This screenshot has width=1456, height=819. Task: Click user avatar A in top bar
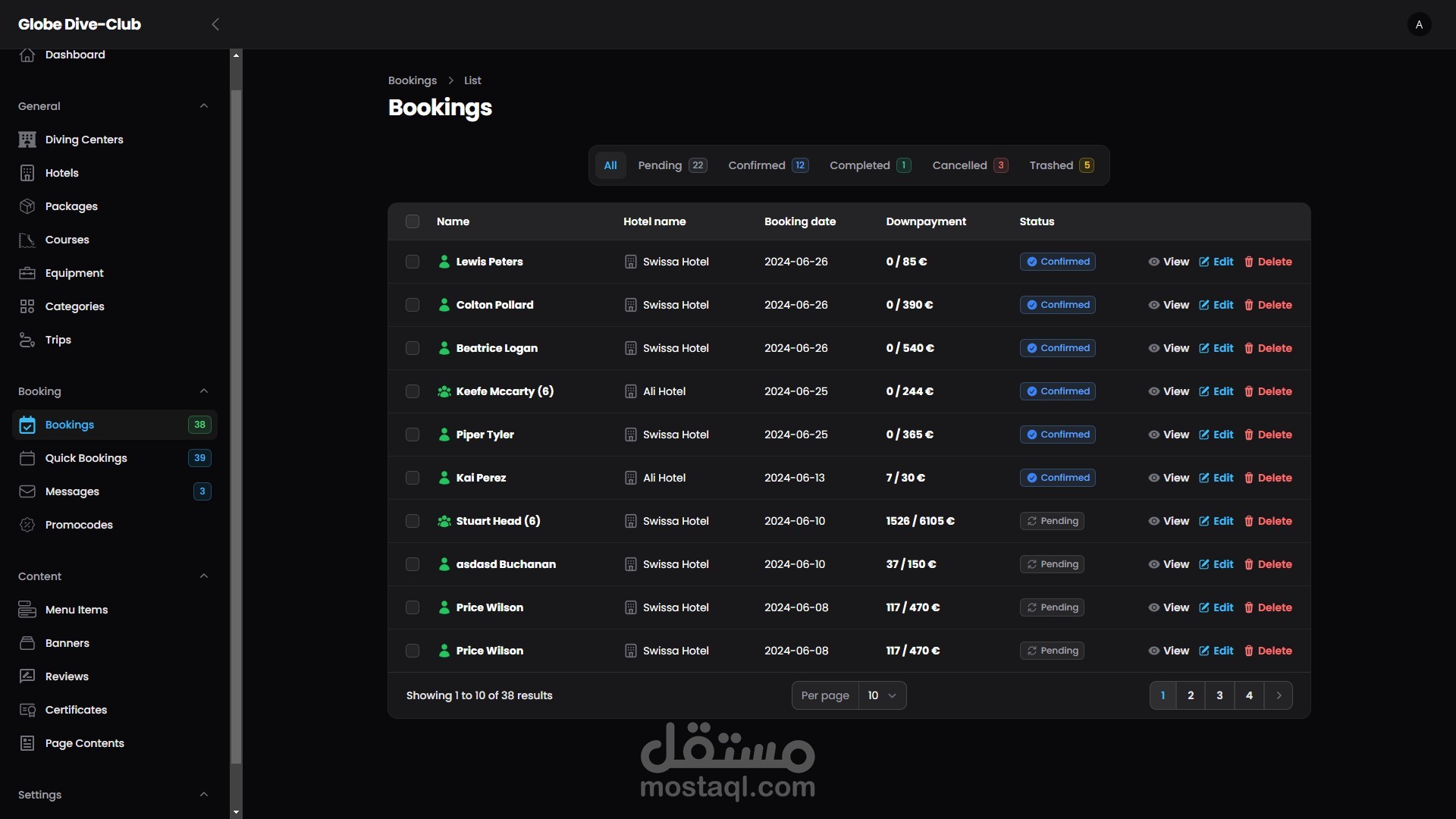[1419, 24]
